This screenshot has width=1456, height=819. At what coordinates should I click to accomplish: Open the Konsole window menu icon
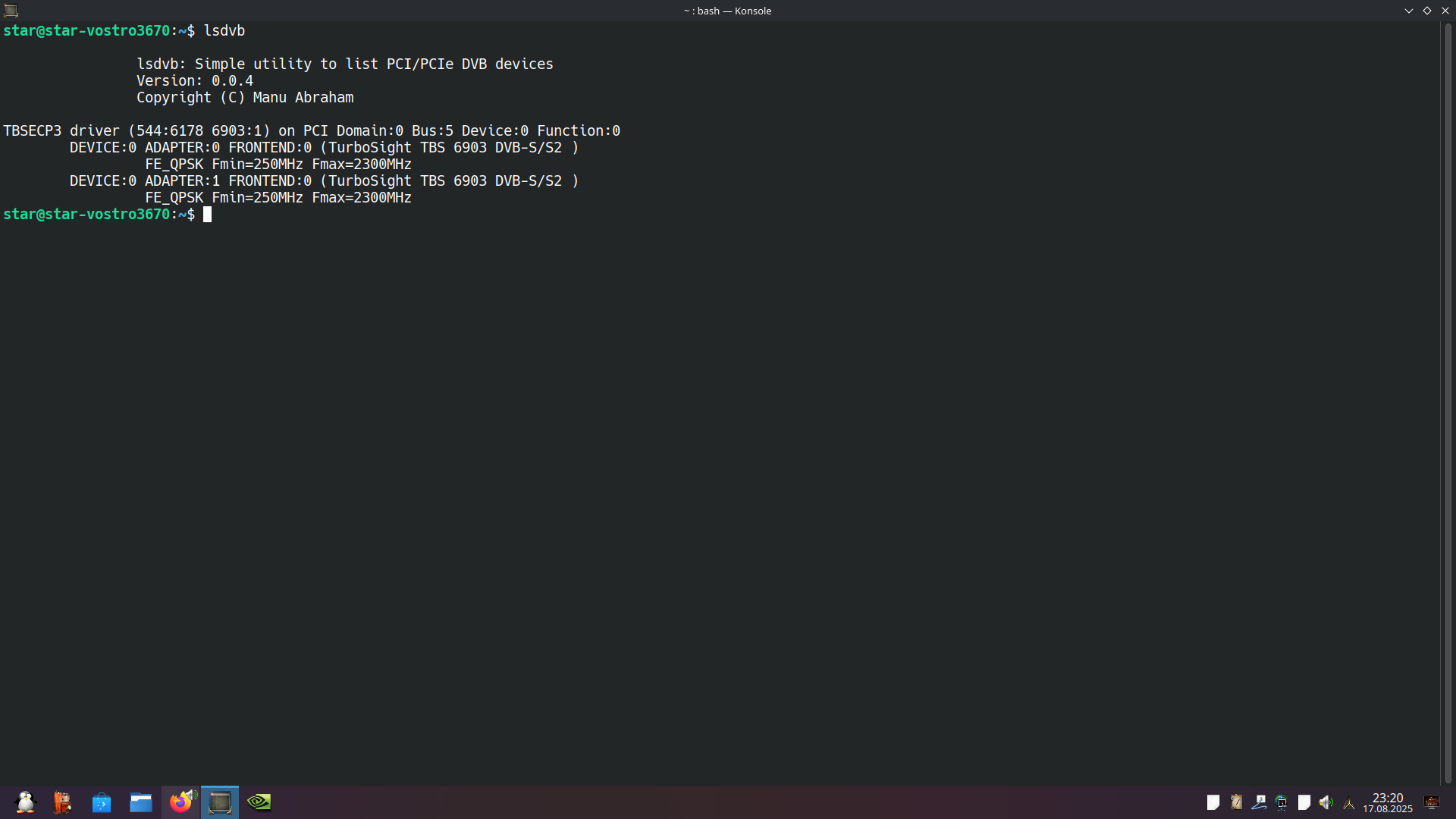[11, 11]
